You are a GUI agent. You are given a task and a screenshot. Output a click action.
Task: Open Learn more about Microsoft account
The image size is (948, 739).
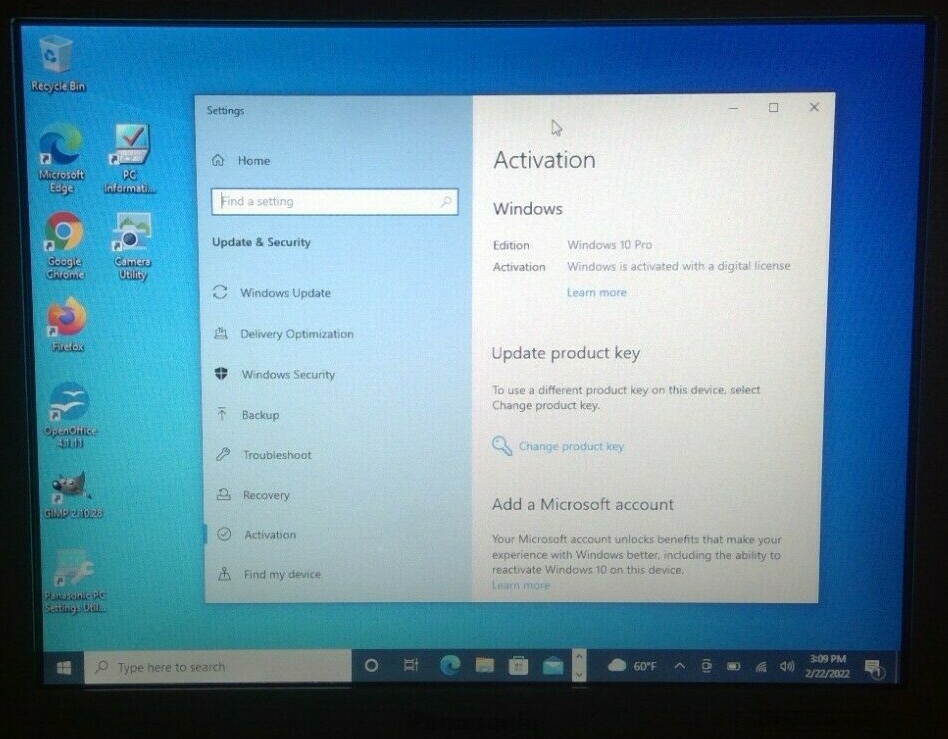pos(521,585)
